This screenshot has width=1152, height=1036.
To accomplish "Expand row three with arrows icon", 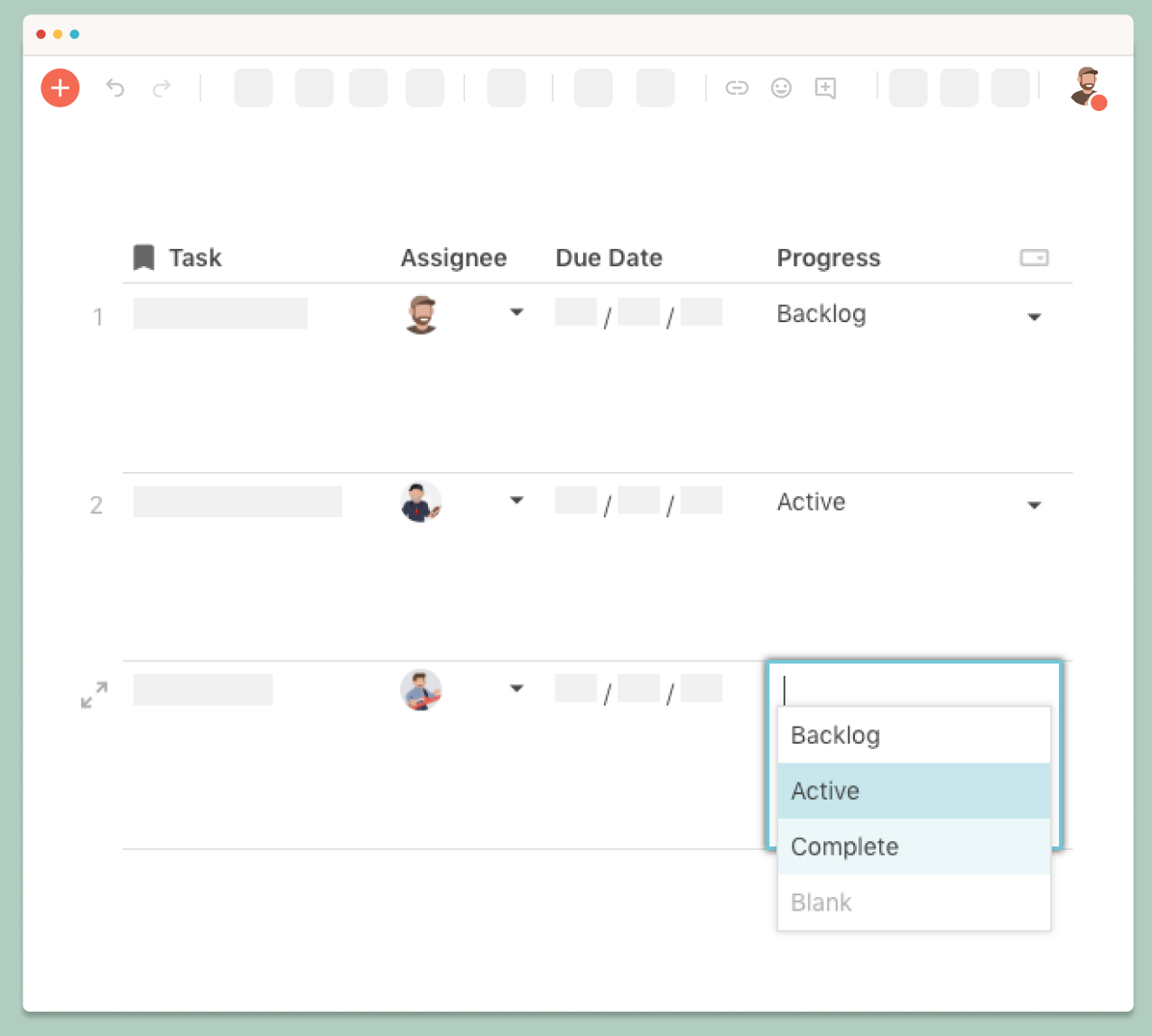I will pos(94,694).
